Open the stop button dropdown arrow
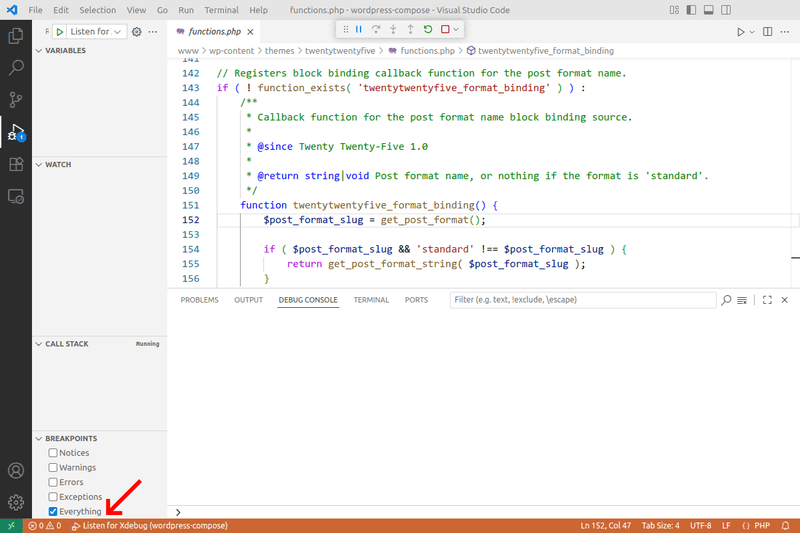This screenshot has width=800, height=533. pos(456,30)
